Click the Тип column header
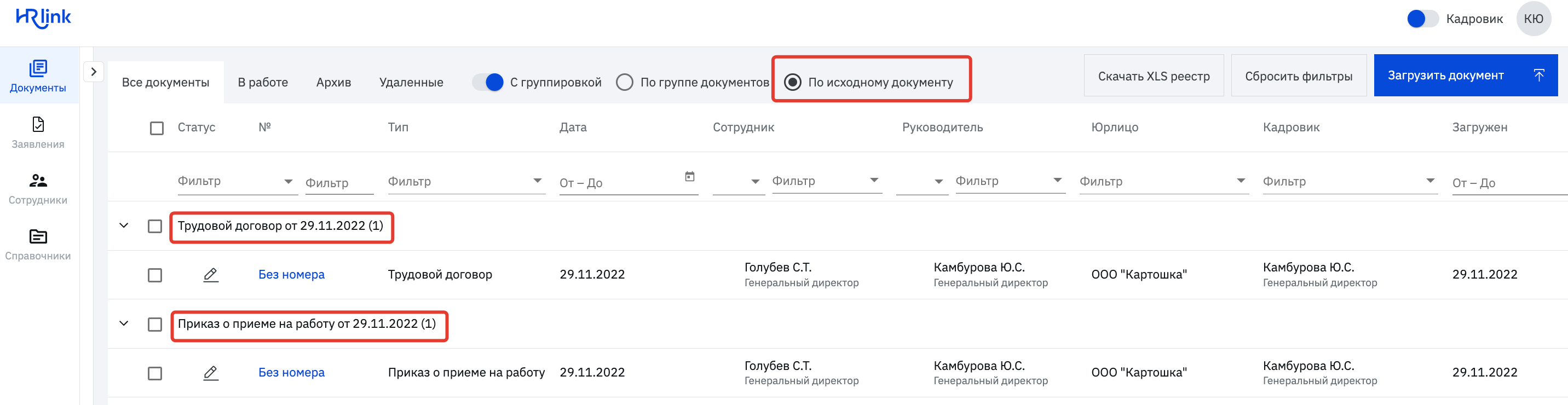 point(398,127)
